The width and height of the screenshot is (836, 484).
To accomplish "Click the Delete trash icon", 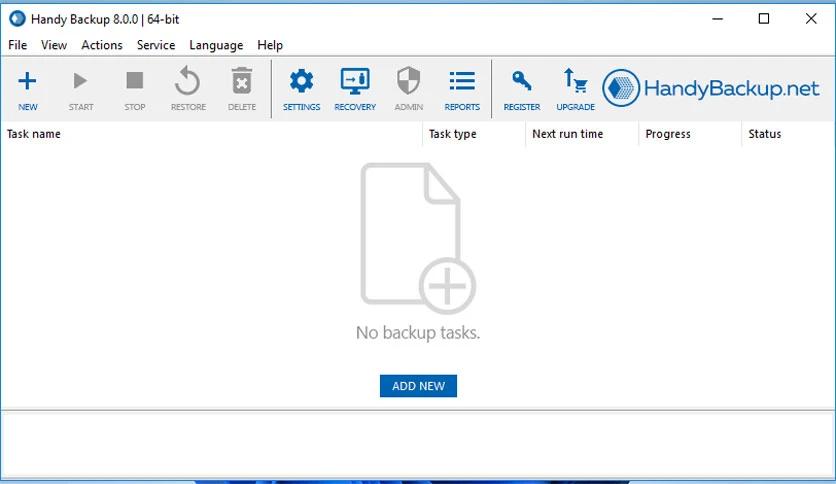I will click(x=242, y=81).
